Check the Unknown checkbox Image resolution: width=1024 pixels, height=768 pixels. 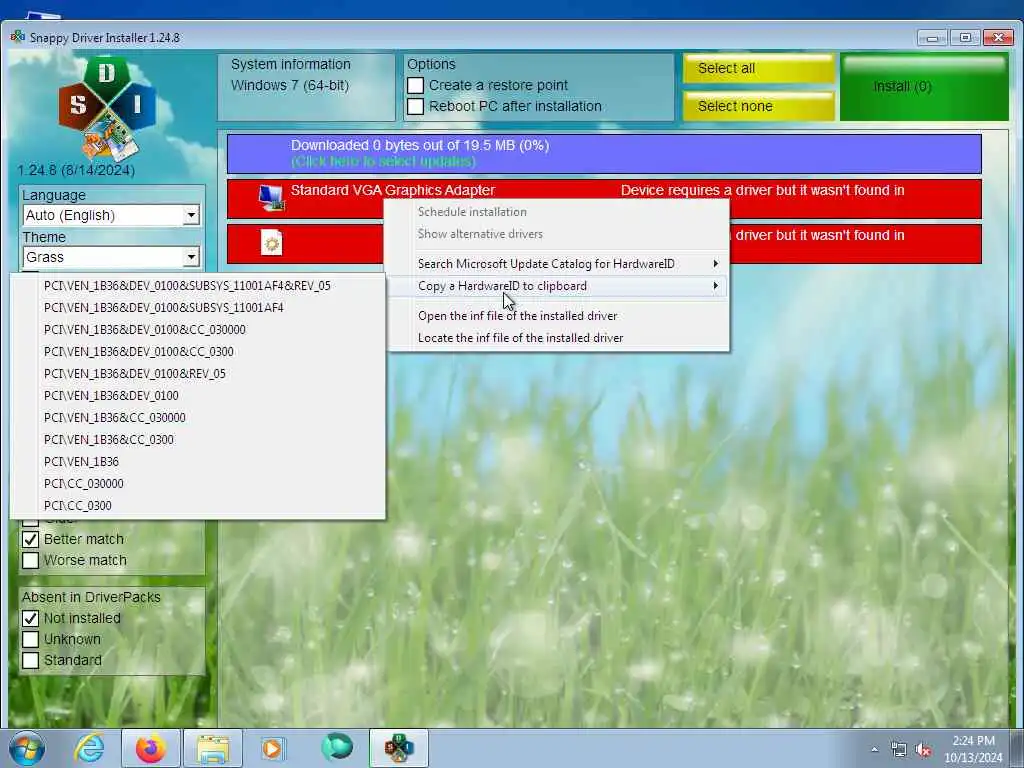(x=30, y=639)
